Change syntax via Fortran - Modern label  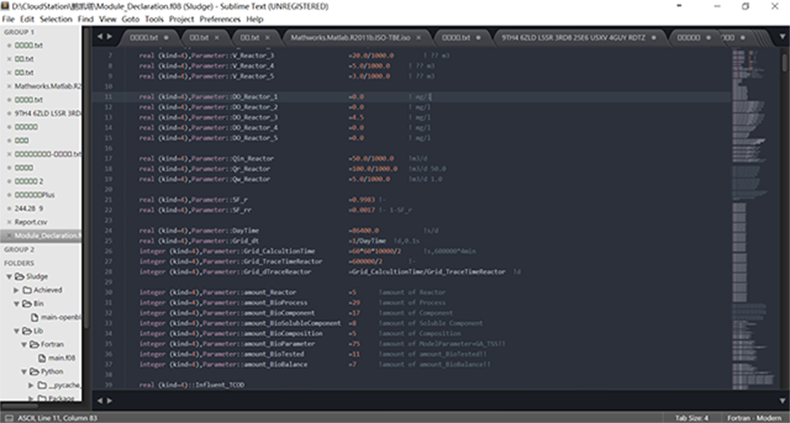753,417
